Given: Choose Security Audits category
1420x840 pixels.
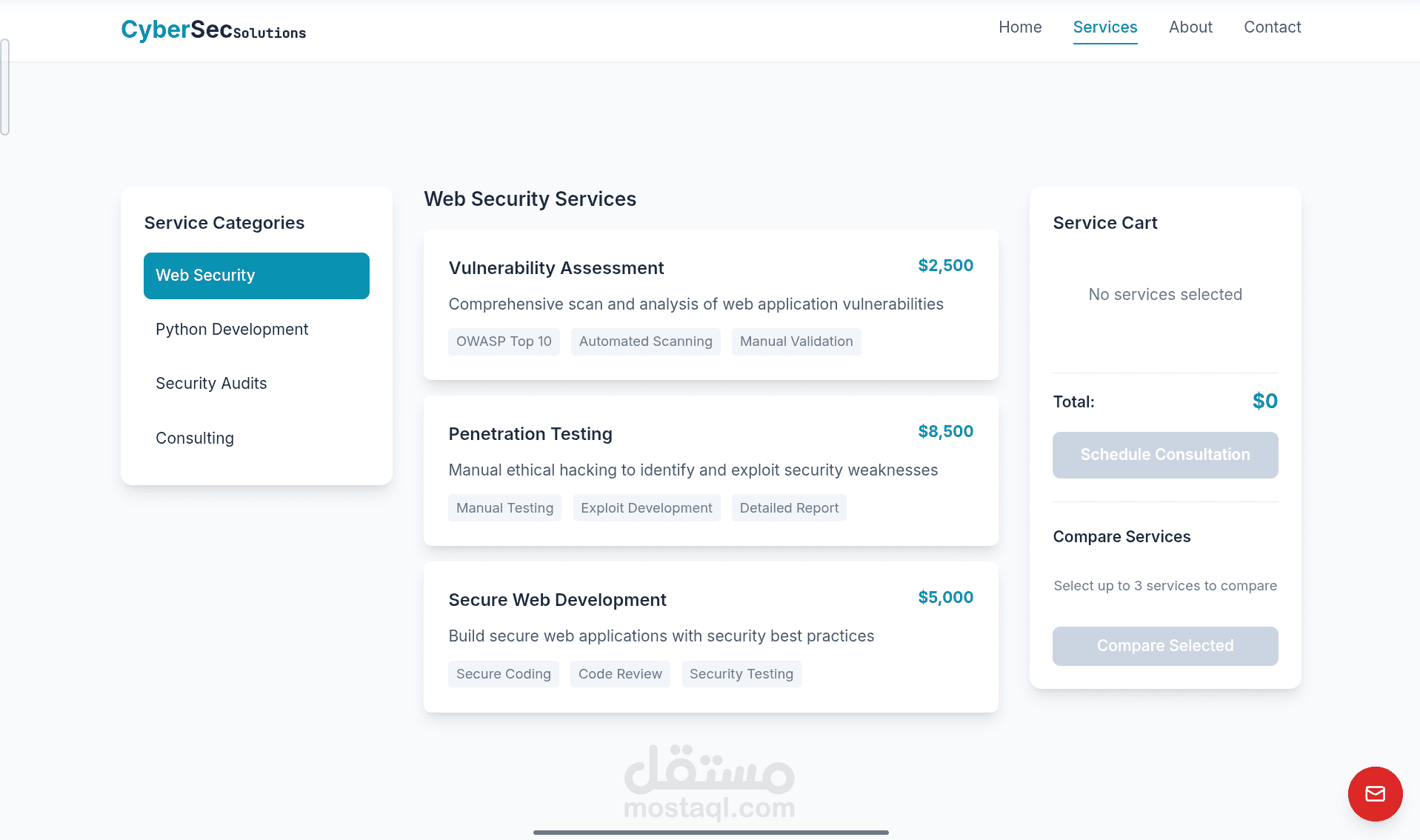Looking at the screenshot, I should pos(211,384).
